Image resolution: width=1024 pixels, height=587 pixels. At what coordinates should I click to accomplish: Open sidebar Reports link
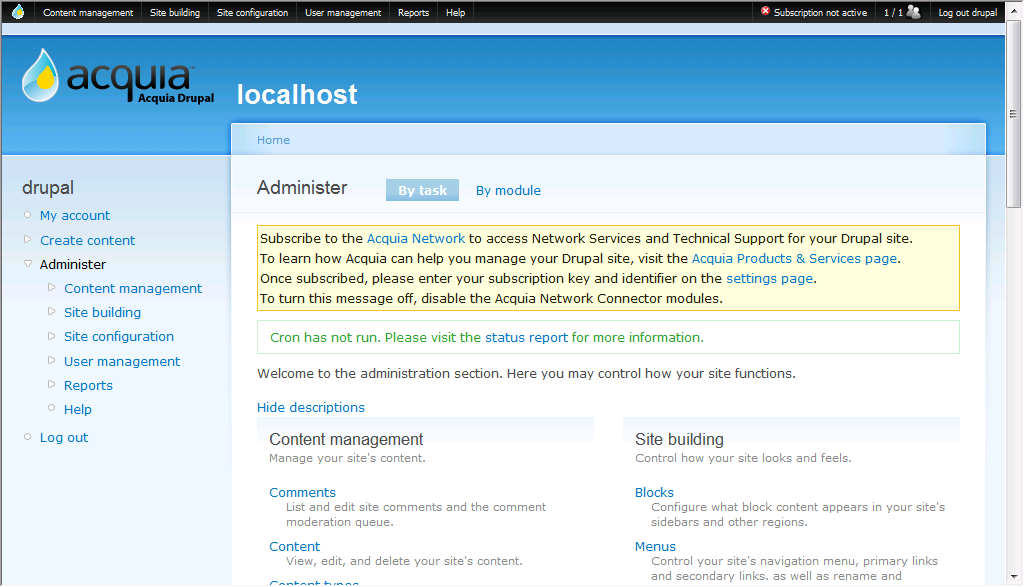[x=88, y=386]
